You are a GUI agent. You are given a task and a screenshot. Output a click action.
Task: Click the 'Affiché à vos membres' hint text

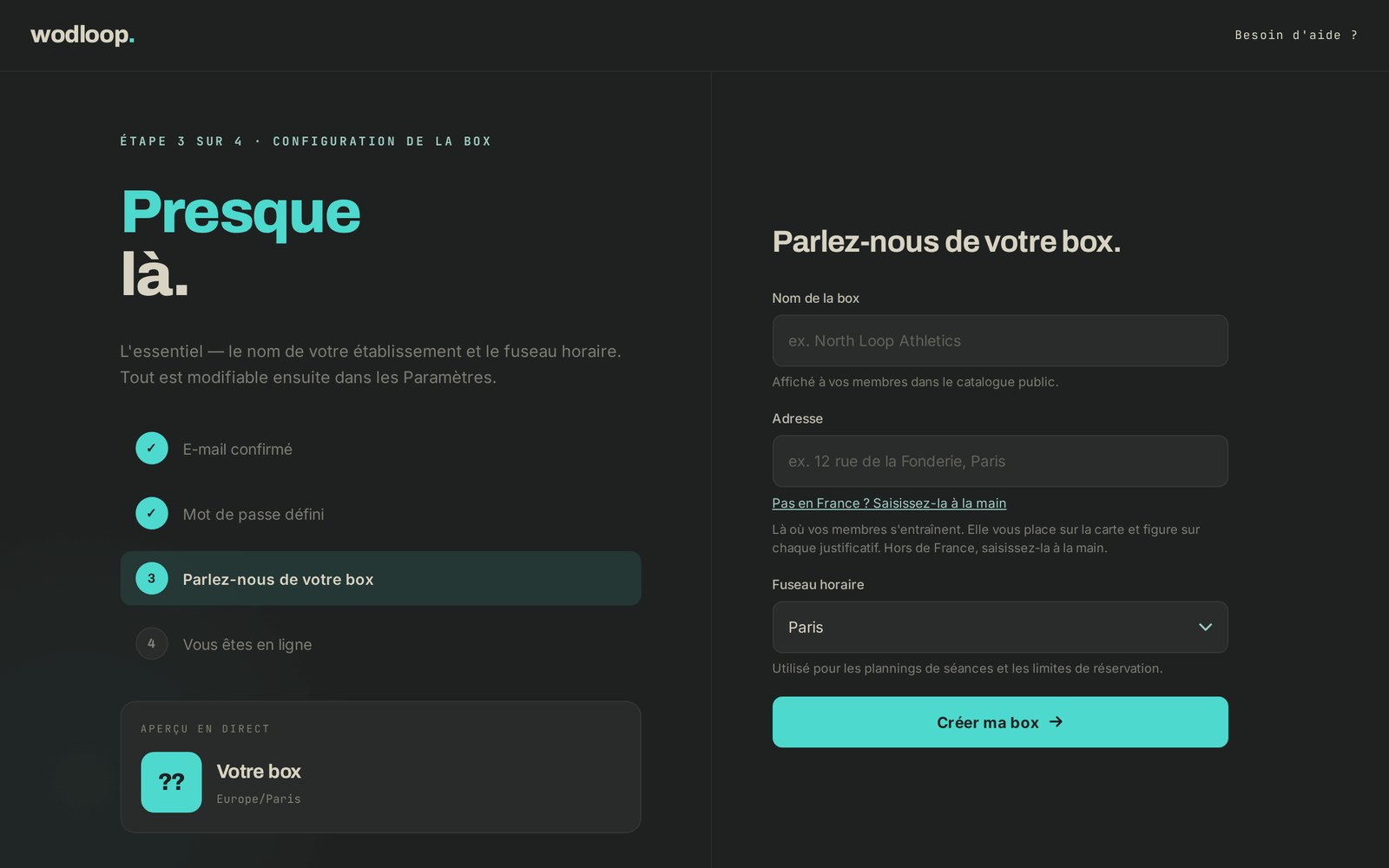[x=915, y=383]
